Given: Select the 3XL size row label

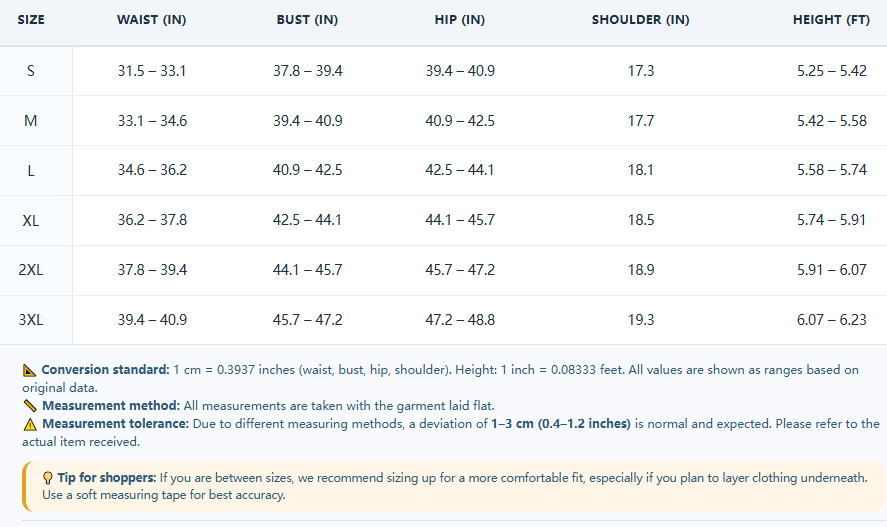Looking at the screenshot, I should [x=31, y=320].
